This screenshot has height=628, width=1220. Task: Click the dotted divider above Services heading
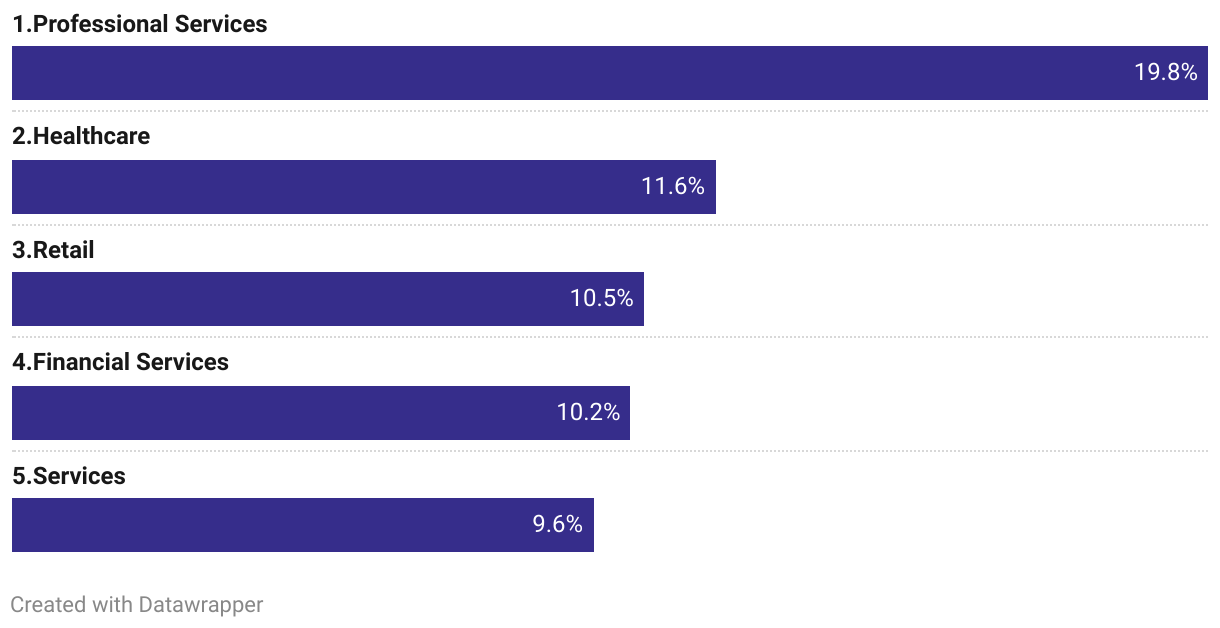click(610, 451)
